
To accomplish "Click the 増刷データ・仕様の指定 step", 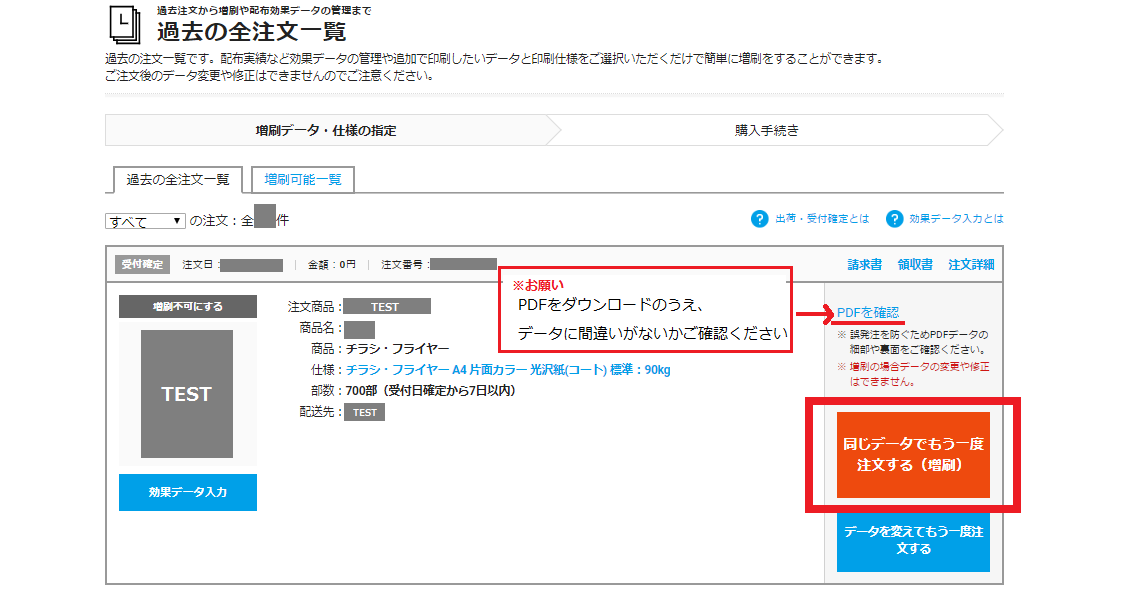I will (x=326, y=130).
